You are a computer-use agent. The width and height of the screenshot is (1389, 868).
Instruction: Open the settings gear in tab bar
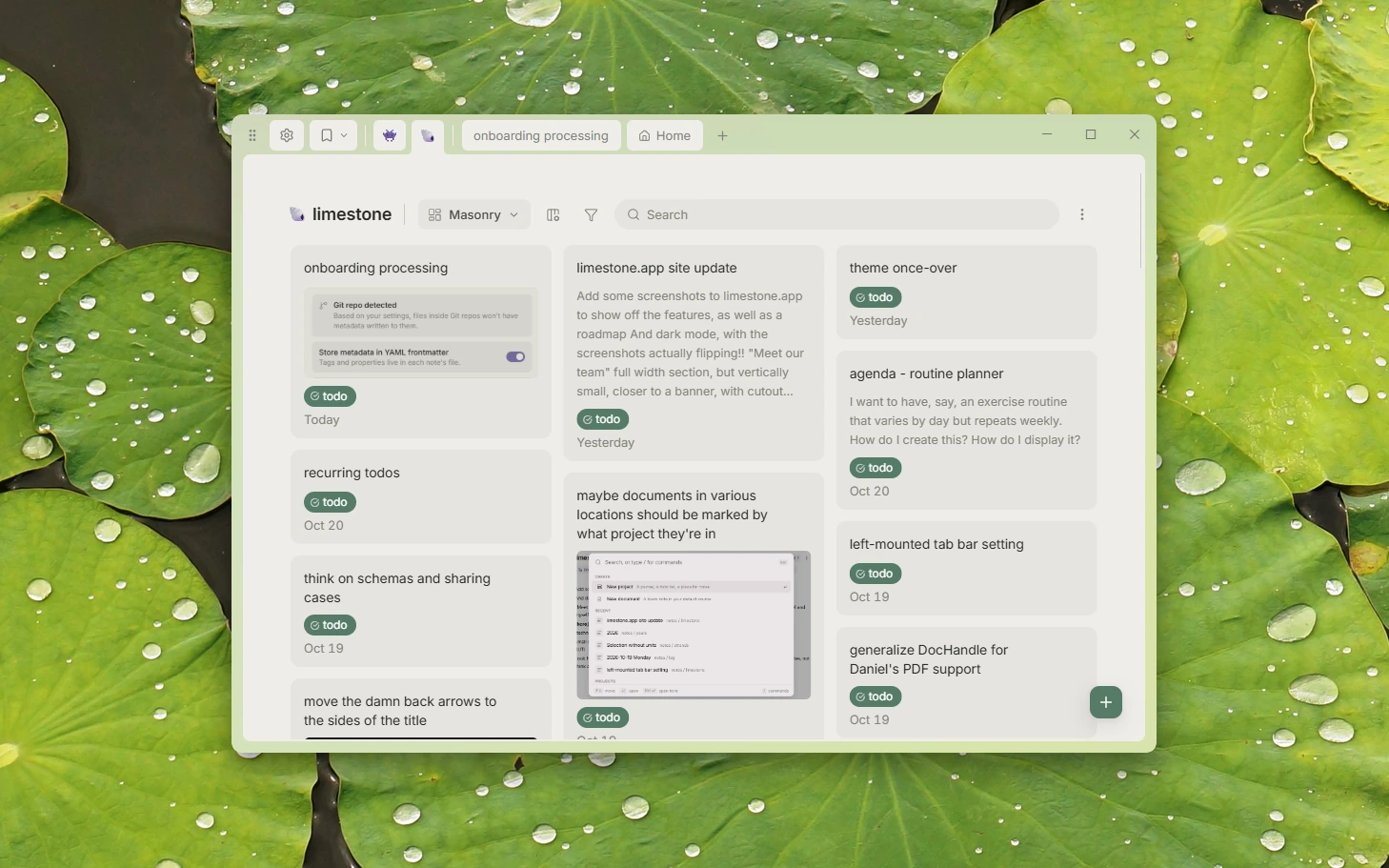287,135
